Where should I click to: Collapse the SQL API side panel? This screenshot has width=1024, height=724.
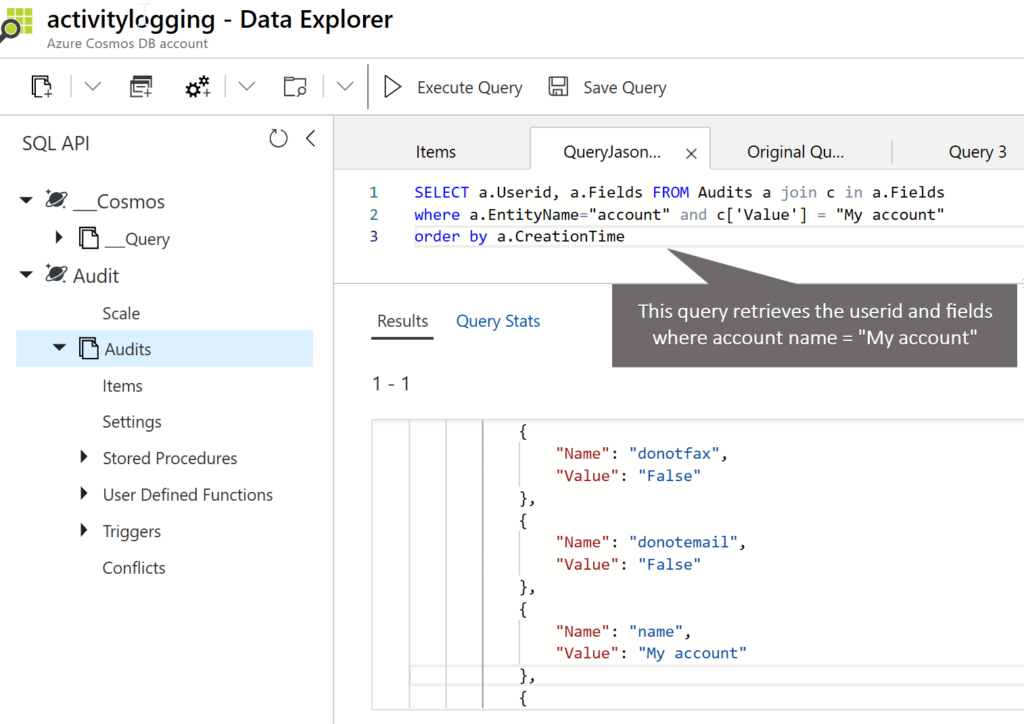310,139
